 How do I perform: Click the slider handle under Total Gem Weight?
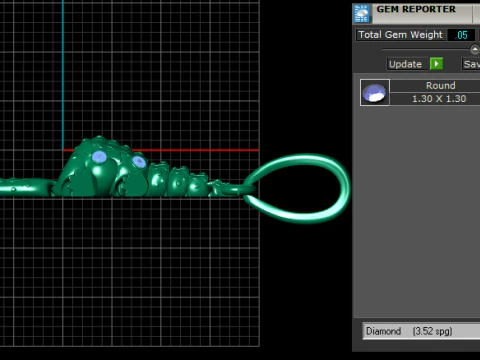point(475,49)
